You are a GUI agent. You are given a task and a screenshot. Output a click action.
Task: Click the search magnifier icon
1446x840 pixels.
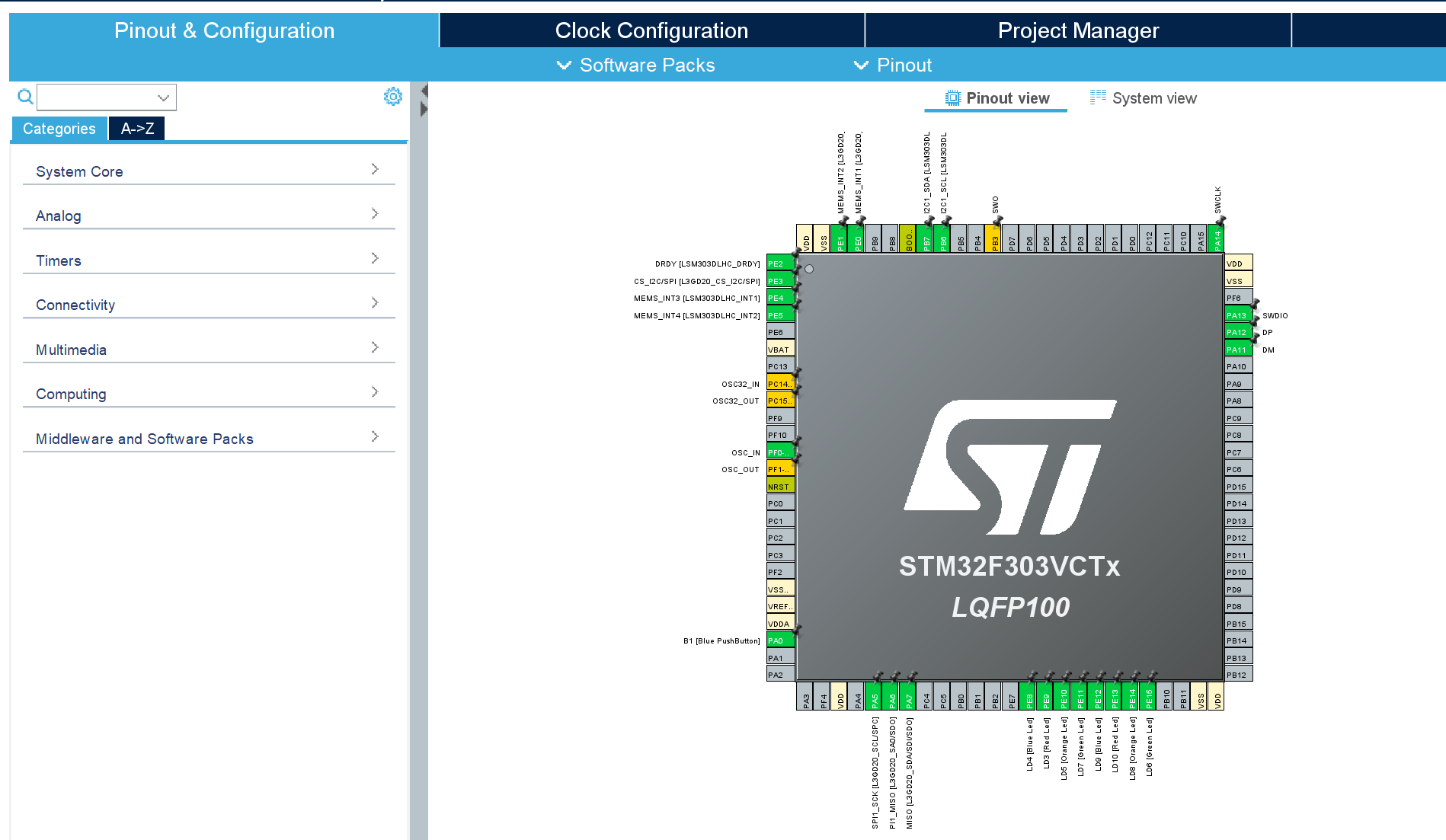pyautogui.click(x=25, y=97)
